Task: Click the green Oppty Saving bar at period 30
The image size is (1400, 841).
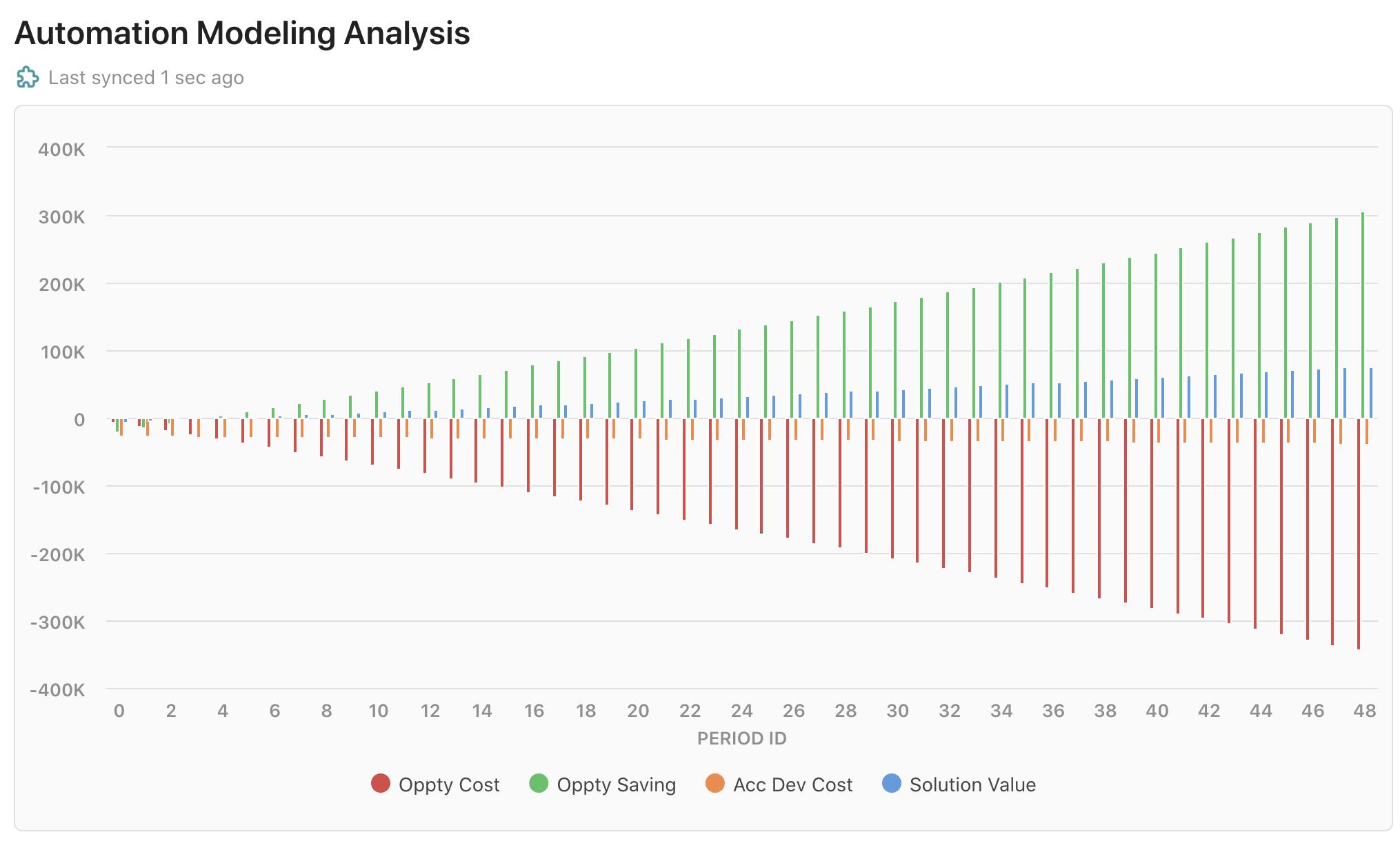Action: [895, 360]
